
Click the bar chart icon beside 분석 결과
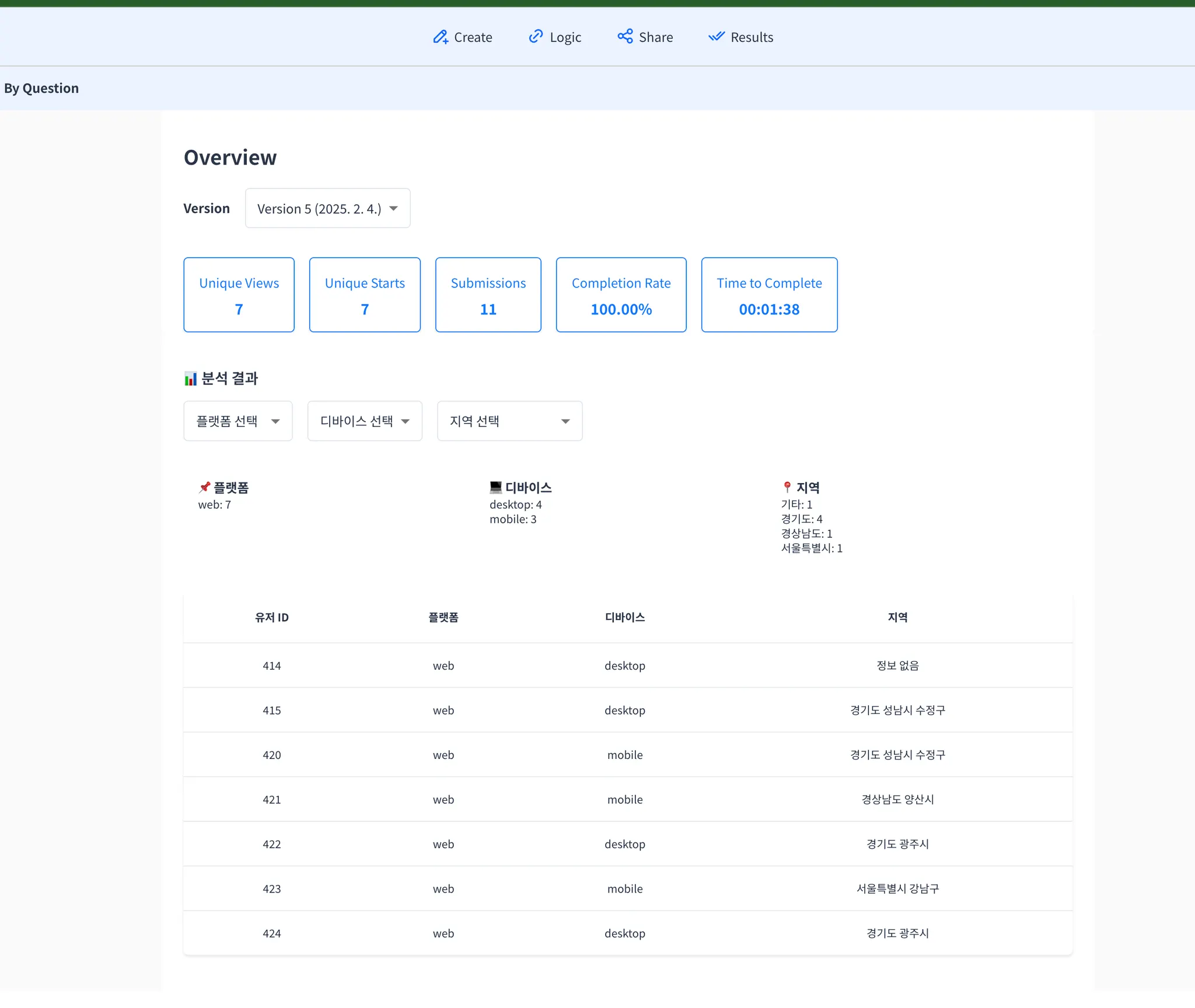190,379
